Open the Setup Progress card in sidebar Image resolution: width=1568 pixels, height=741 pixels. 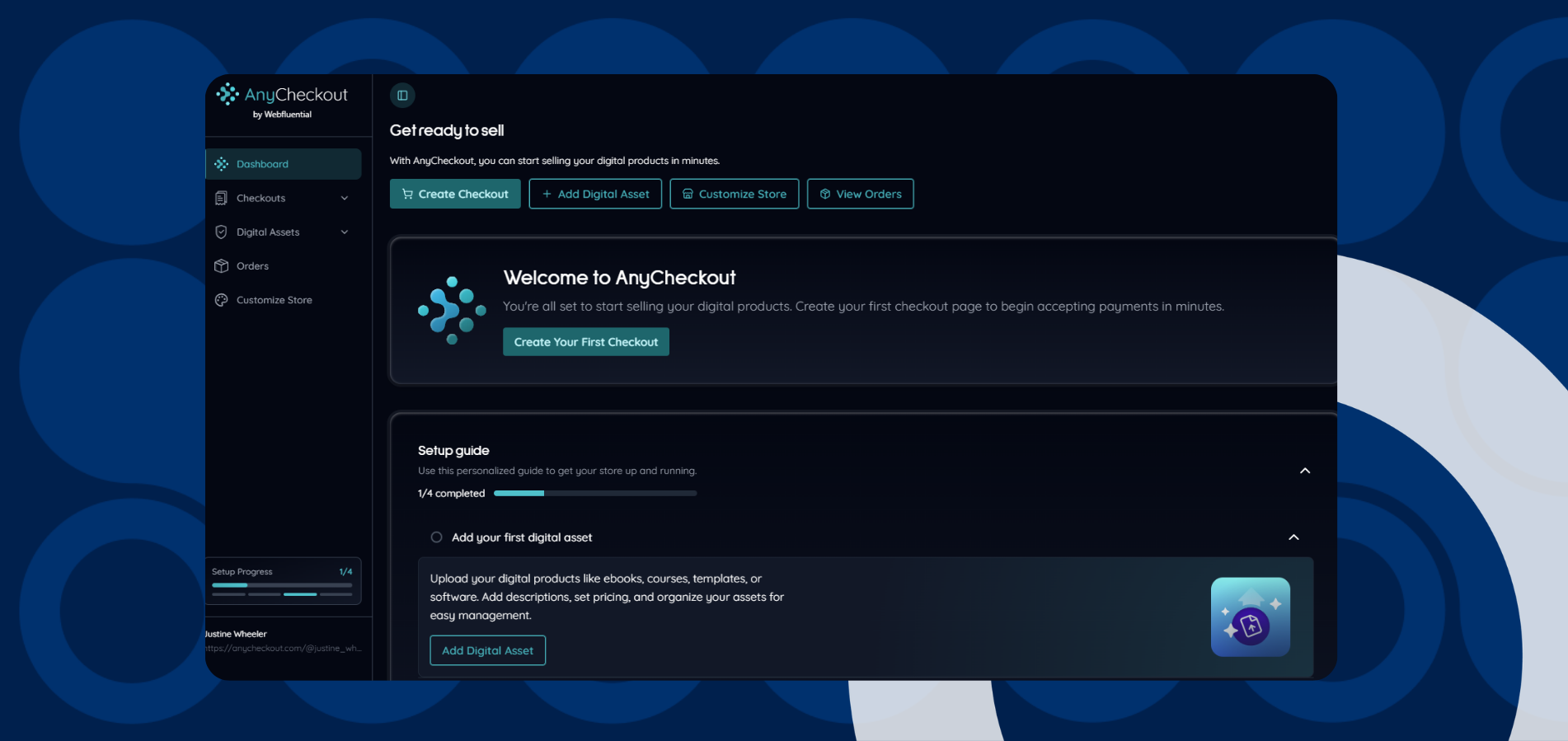click(x=282, y=581)
